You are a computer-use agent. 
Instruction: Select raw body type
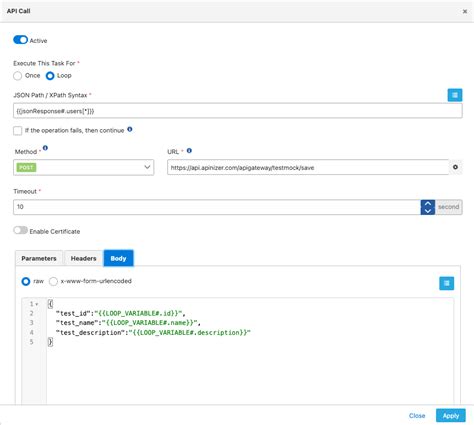[x=26, y=281]
